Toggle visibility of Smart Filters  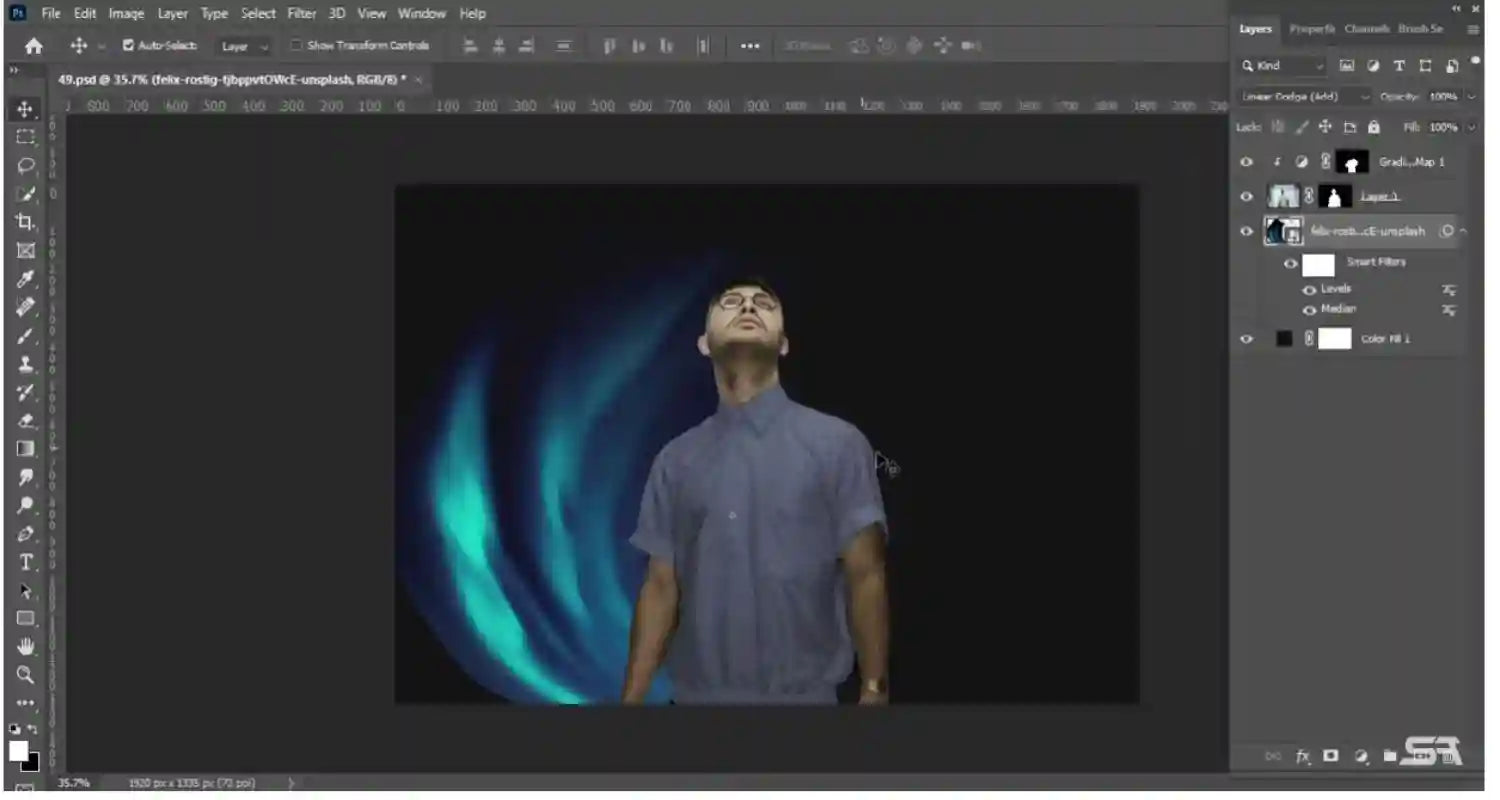[1290, 264]
